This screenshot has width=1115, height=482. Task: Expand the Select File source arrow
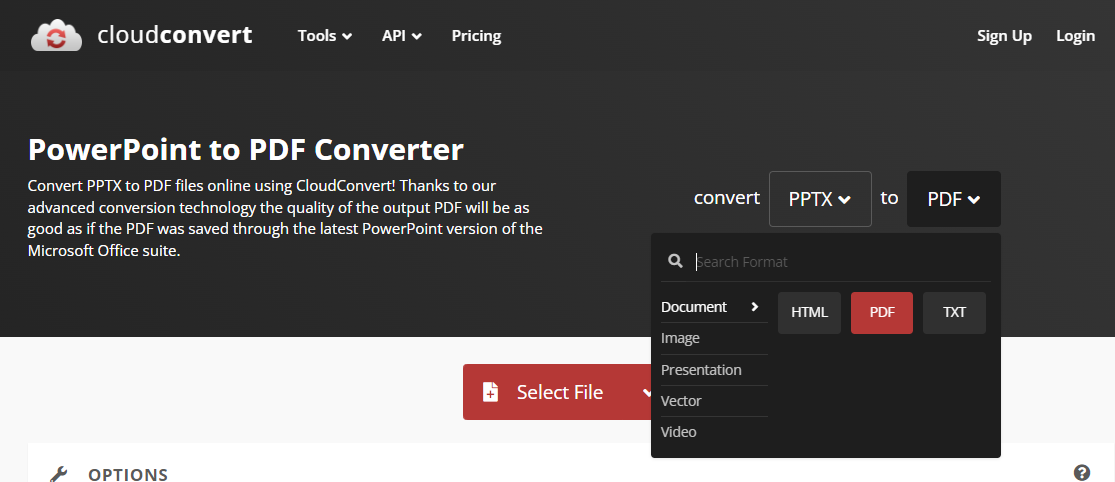point(646,392)
